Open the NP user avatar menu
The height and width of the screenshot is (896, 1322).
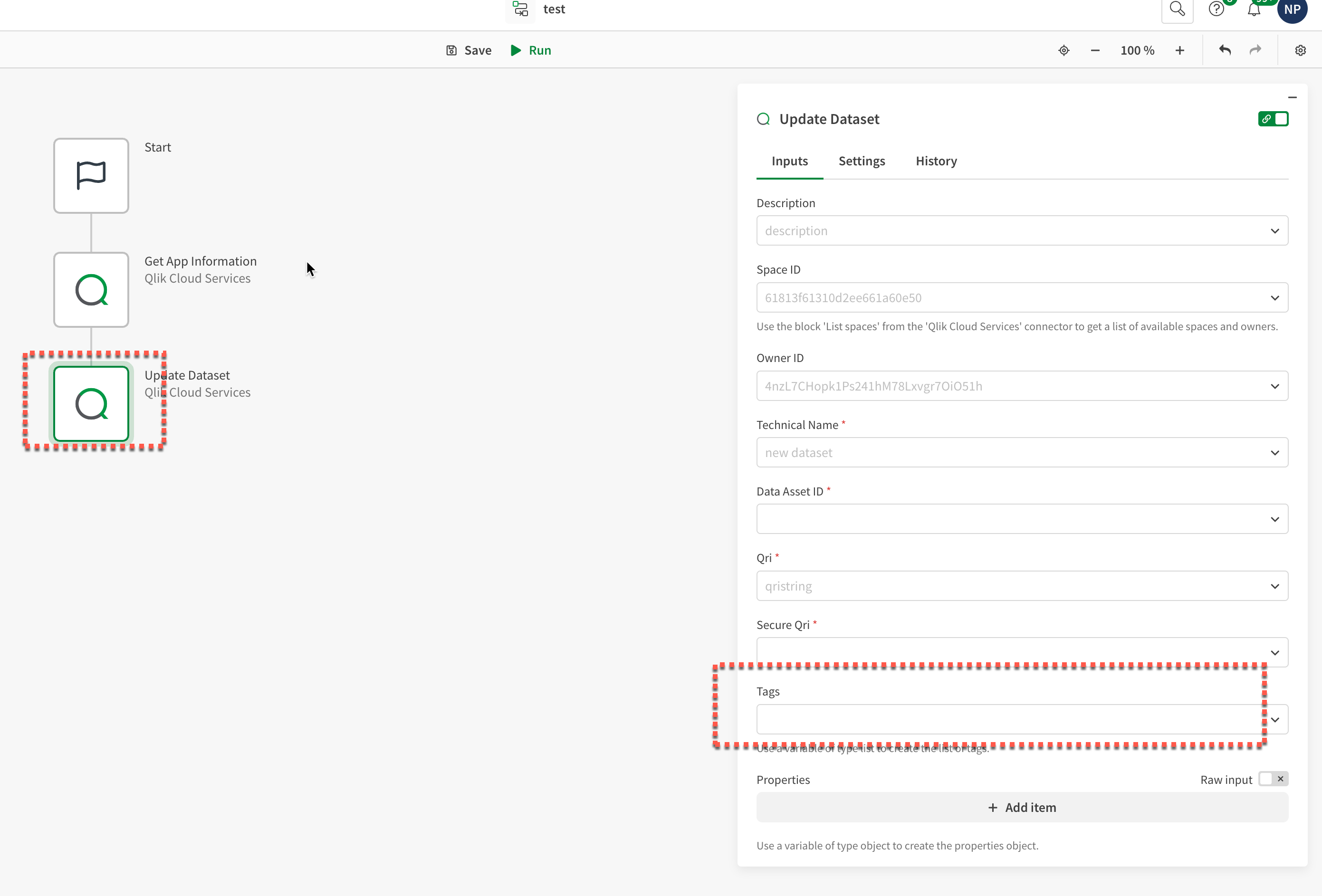pos(1293,10)
